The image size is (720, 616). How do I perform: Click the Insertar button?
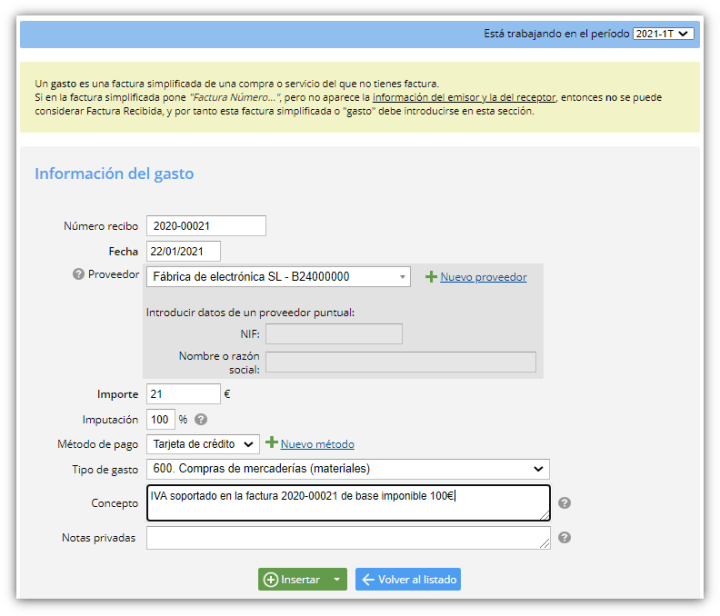click(293, 579)
